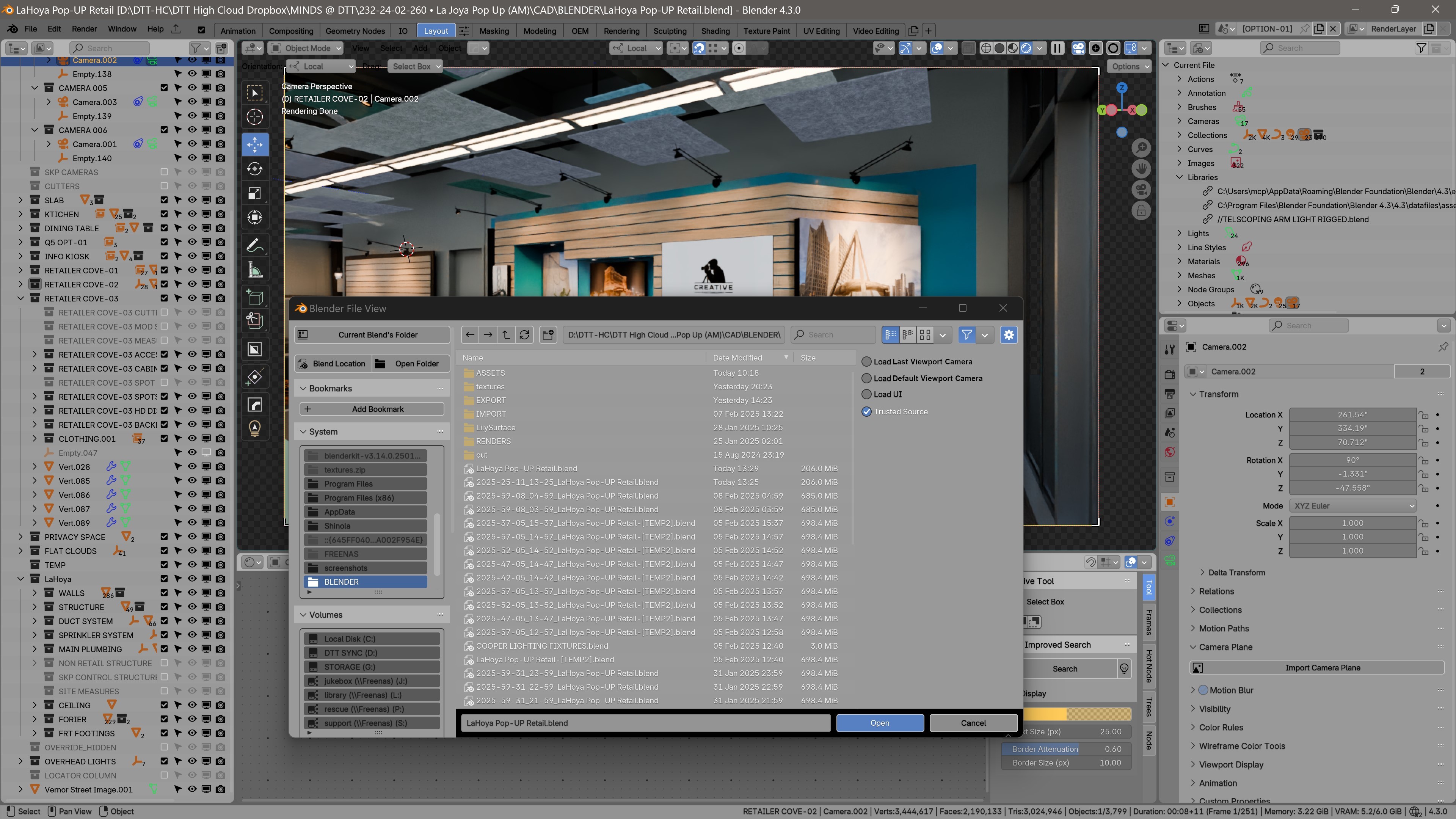Go back to previous folder in File View
This screenshot has height=819, width=1456.
click(470, 334)
